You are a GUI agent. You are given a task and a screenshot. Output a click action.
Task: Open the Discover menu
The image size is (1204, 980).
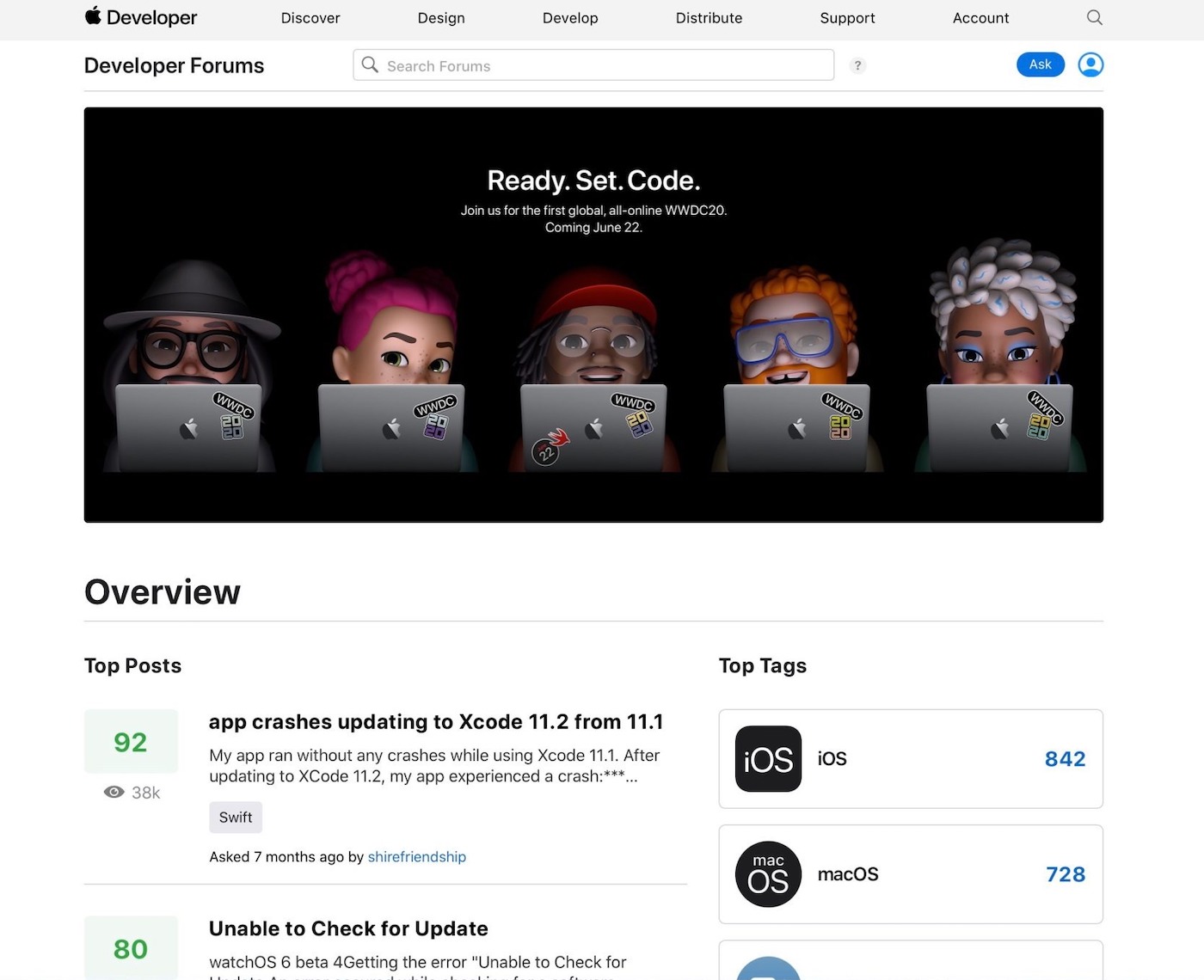click(310, 18)
